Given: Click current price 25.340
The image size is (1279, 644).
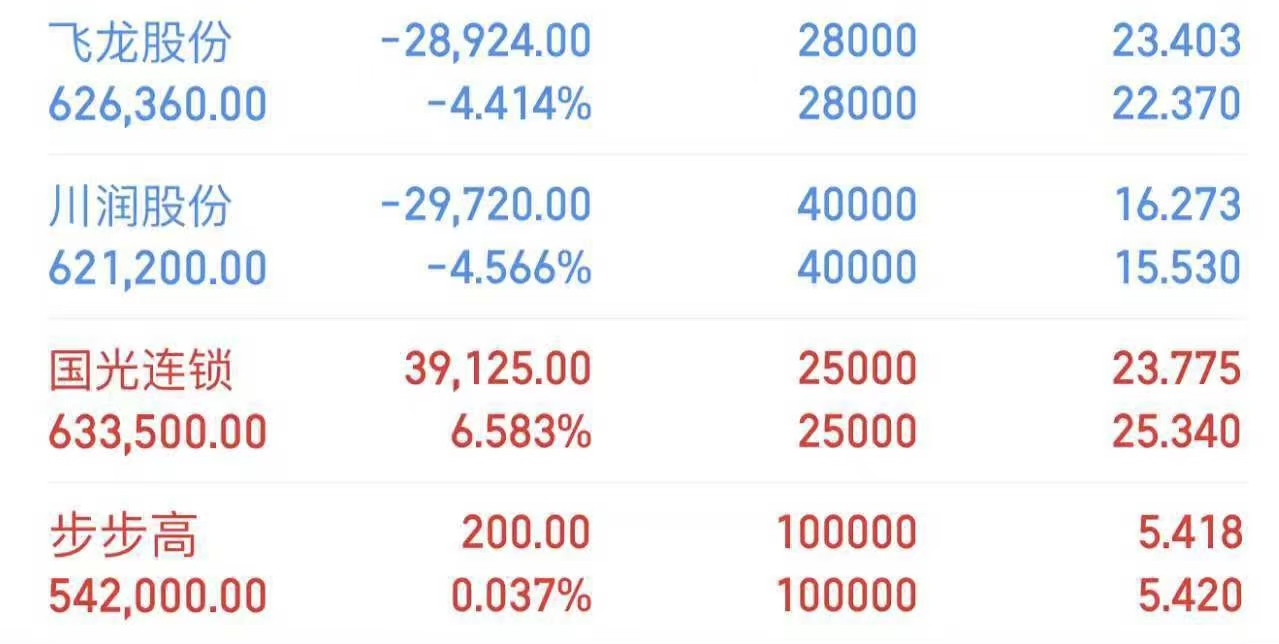Looking at the screenshot, I should click(1176, 433).
